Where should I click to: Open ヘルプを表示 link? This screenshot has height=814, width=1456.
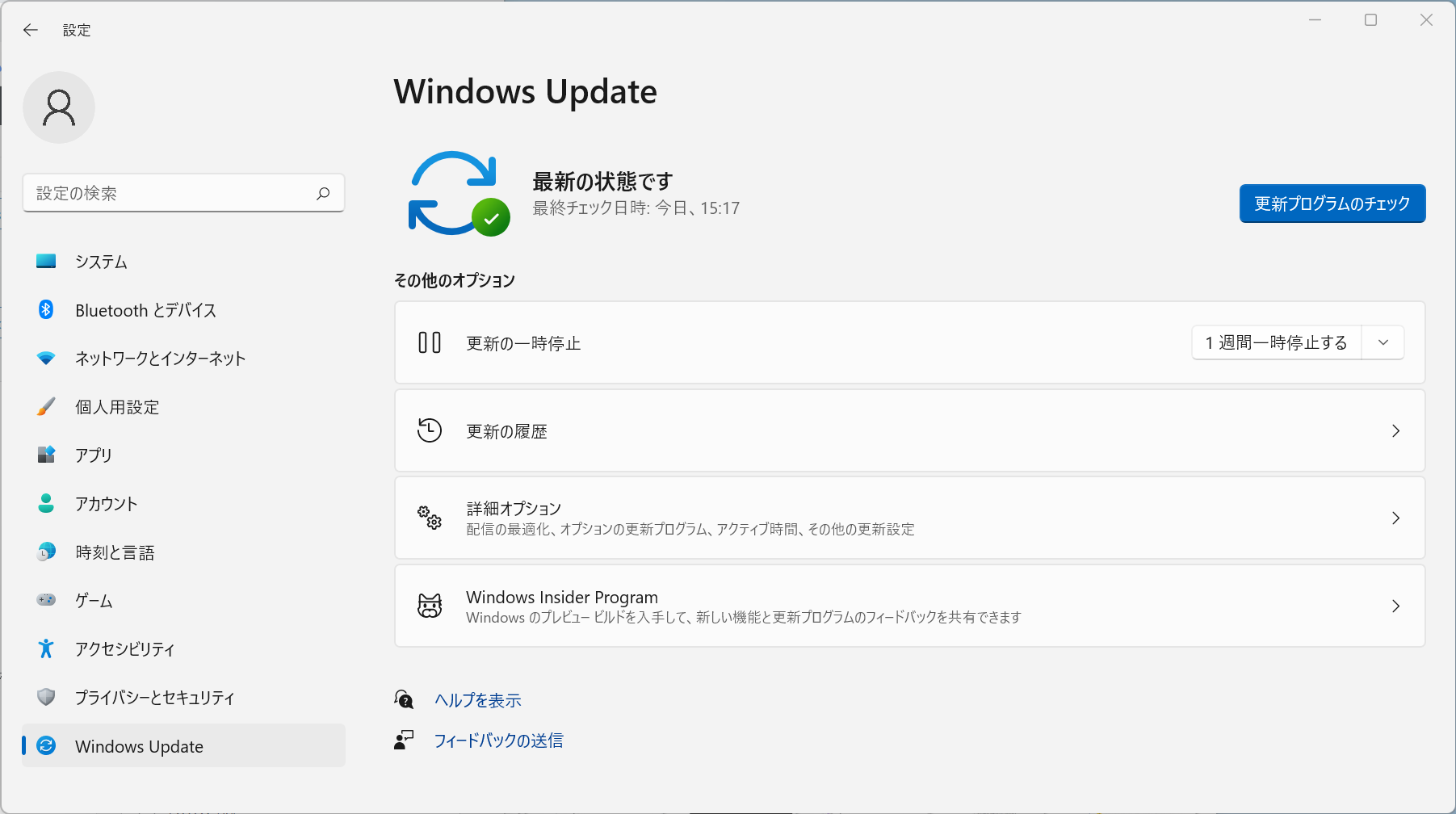coord(478,700)
